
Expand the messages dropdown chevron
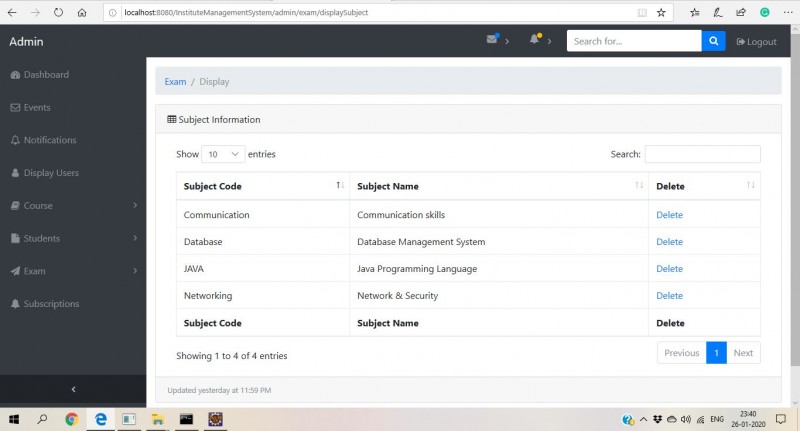507,41
